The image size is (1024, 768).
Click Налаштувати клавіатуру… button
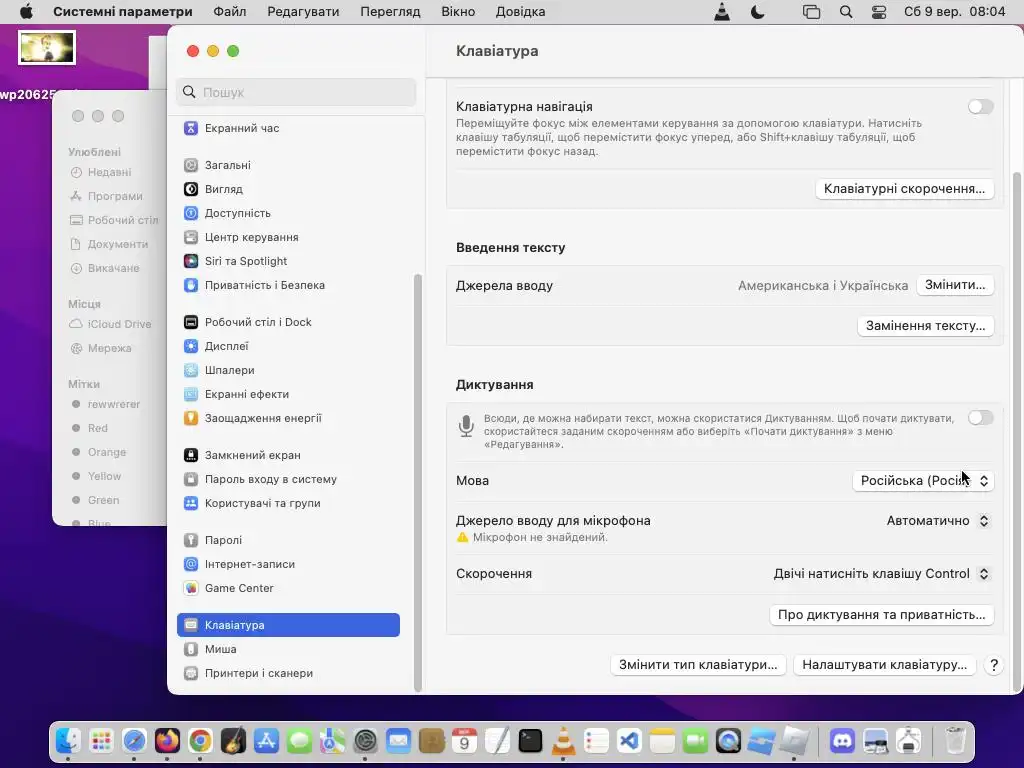click(884, 665)
